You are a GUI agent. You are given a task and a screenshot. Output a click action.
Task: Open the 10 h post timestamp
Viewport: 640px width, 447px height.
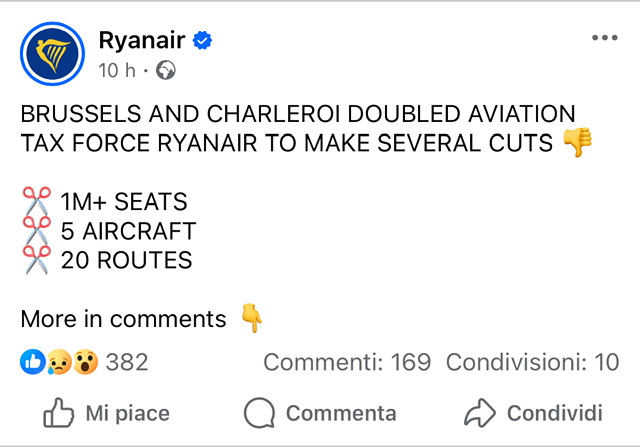tap(116, 70)
